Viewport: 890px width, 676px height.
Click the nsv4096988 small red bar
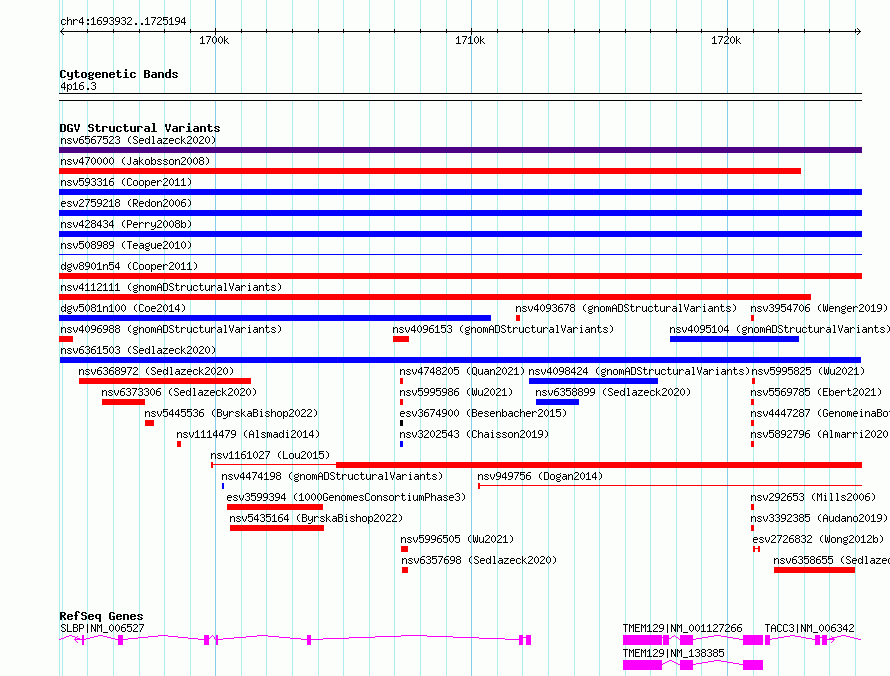[x=66, y=339]
